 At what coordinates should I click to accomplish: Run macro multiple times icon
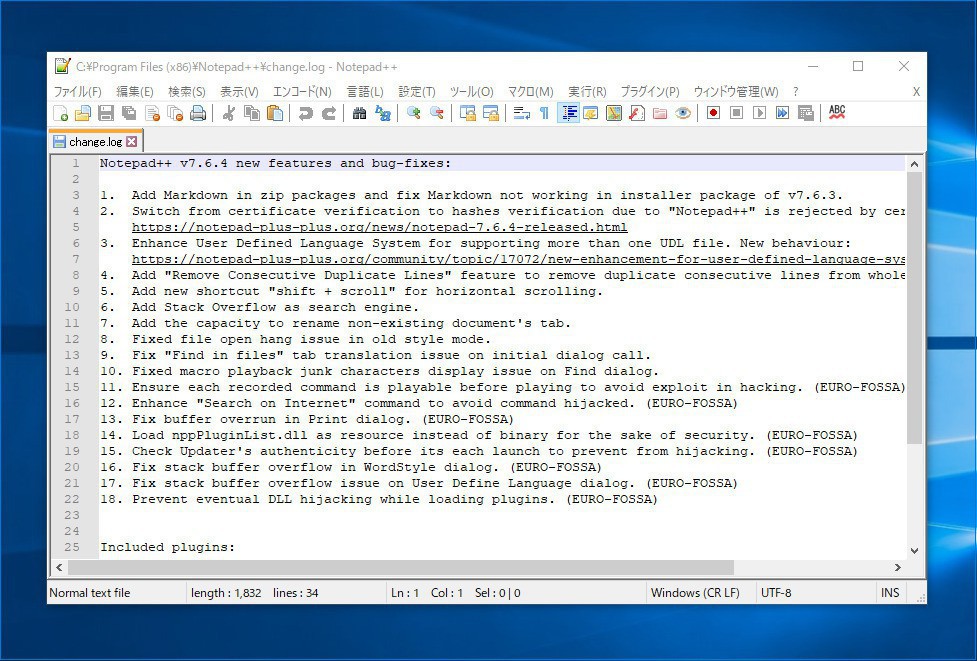click(x=782, y=113)
